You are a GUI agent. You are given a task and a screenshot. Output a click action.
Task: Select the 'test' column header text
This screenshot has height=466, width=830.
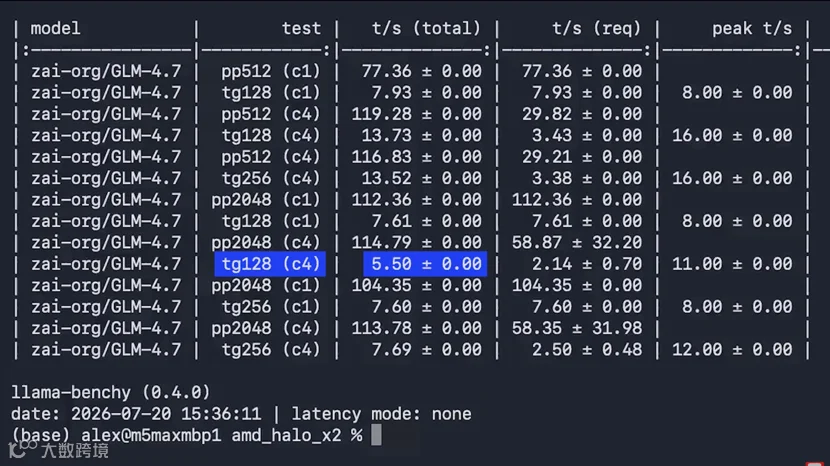(301, 28)
